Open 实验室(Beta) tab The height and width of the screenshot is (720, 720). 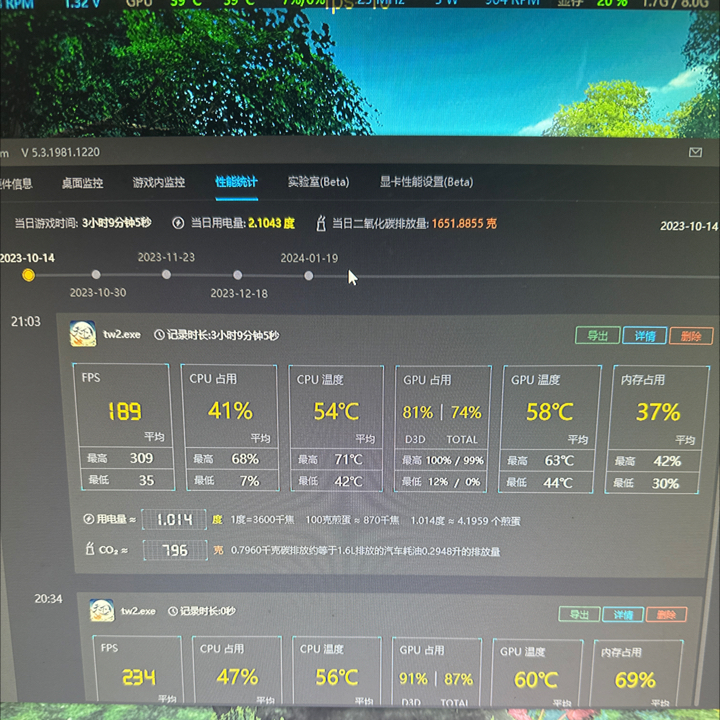coord(319,182)
